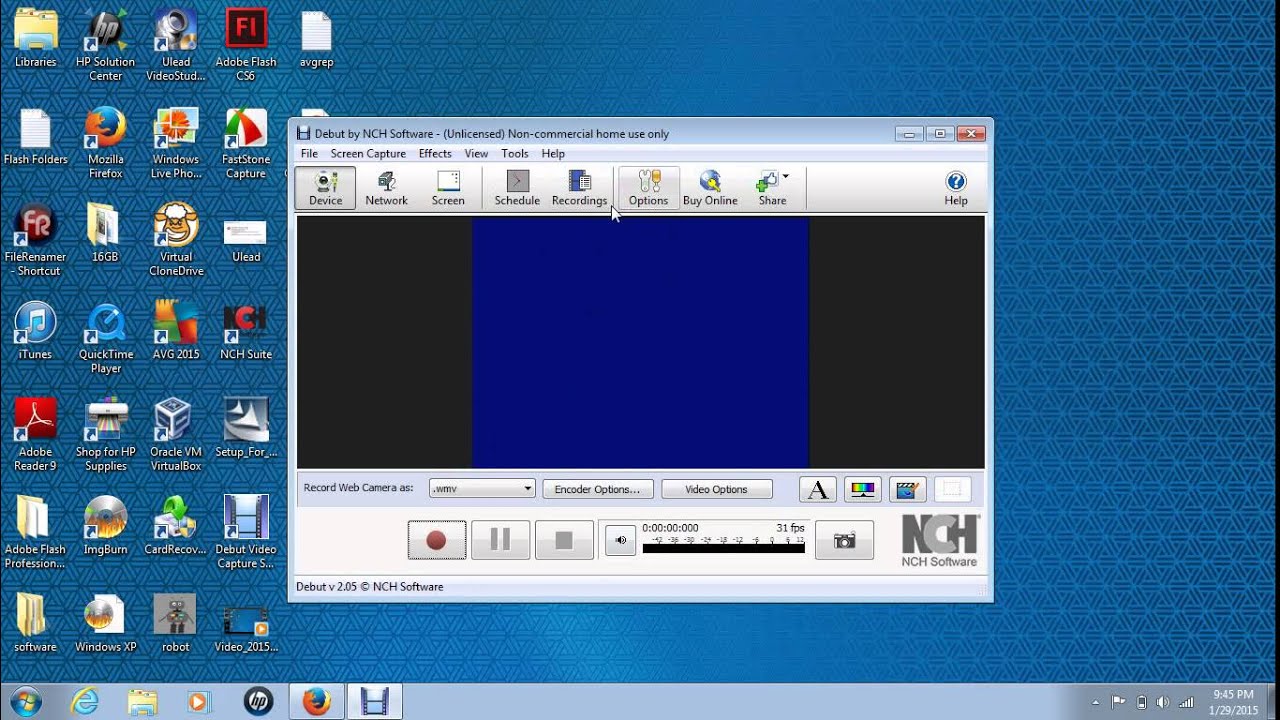
Task: Open the Help menu in menu bar
Action: [553, 154]
